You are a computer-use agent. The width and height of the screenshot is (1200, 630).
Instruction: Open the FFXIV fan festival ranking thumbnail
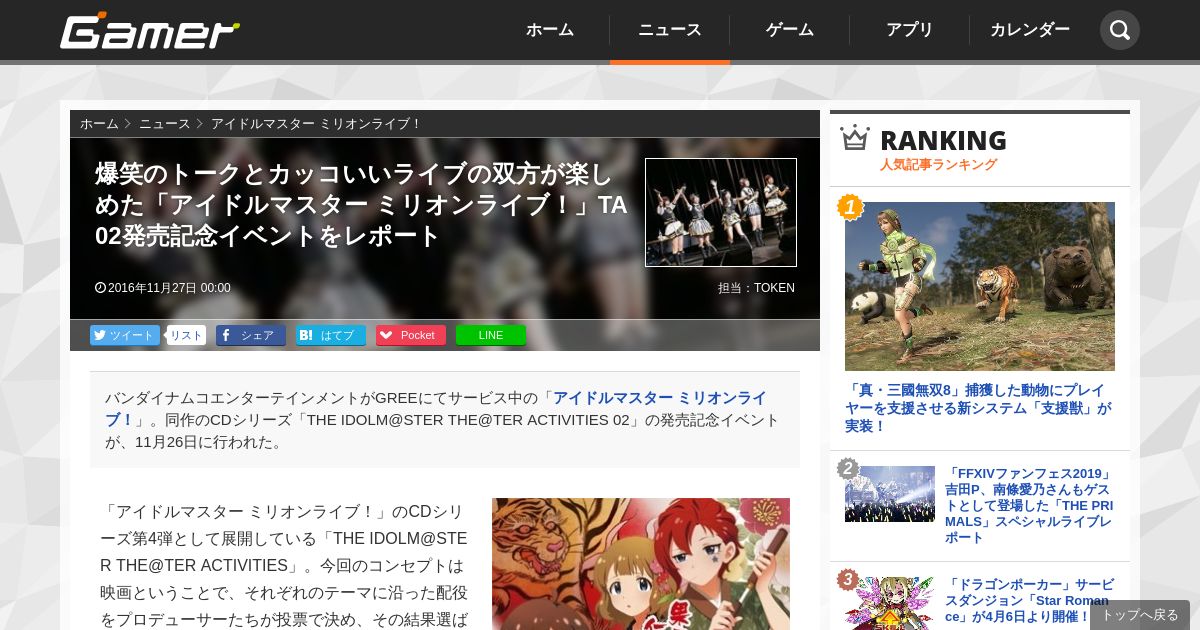click(890, 494)
